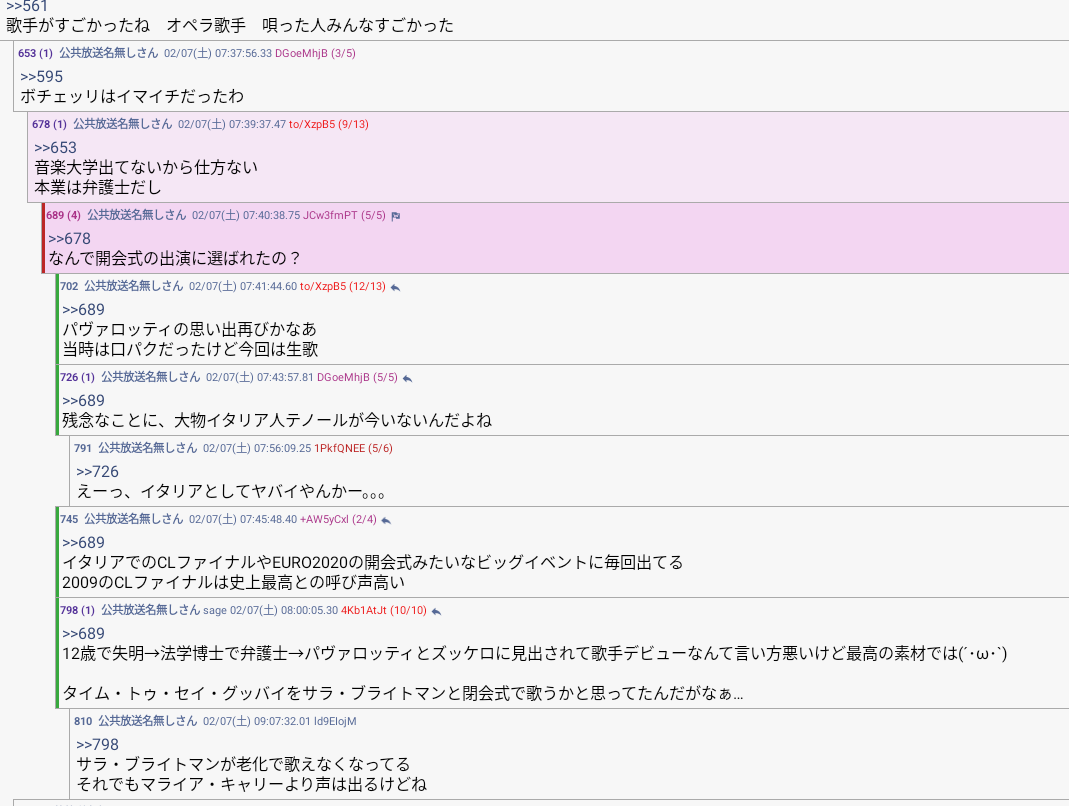Screen dimensions: 1069x806
Task: Expand replies count on post 678 (1)
Action: point(49,124)
